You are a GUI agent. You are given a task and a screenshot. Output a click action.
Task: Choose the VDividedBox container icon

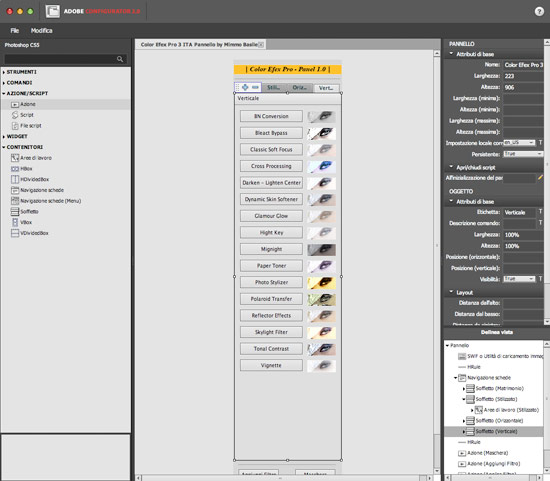[15, 233]
